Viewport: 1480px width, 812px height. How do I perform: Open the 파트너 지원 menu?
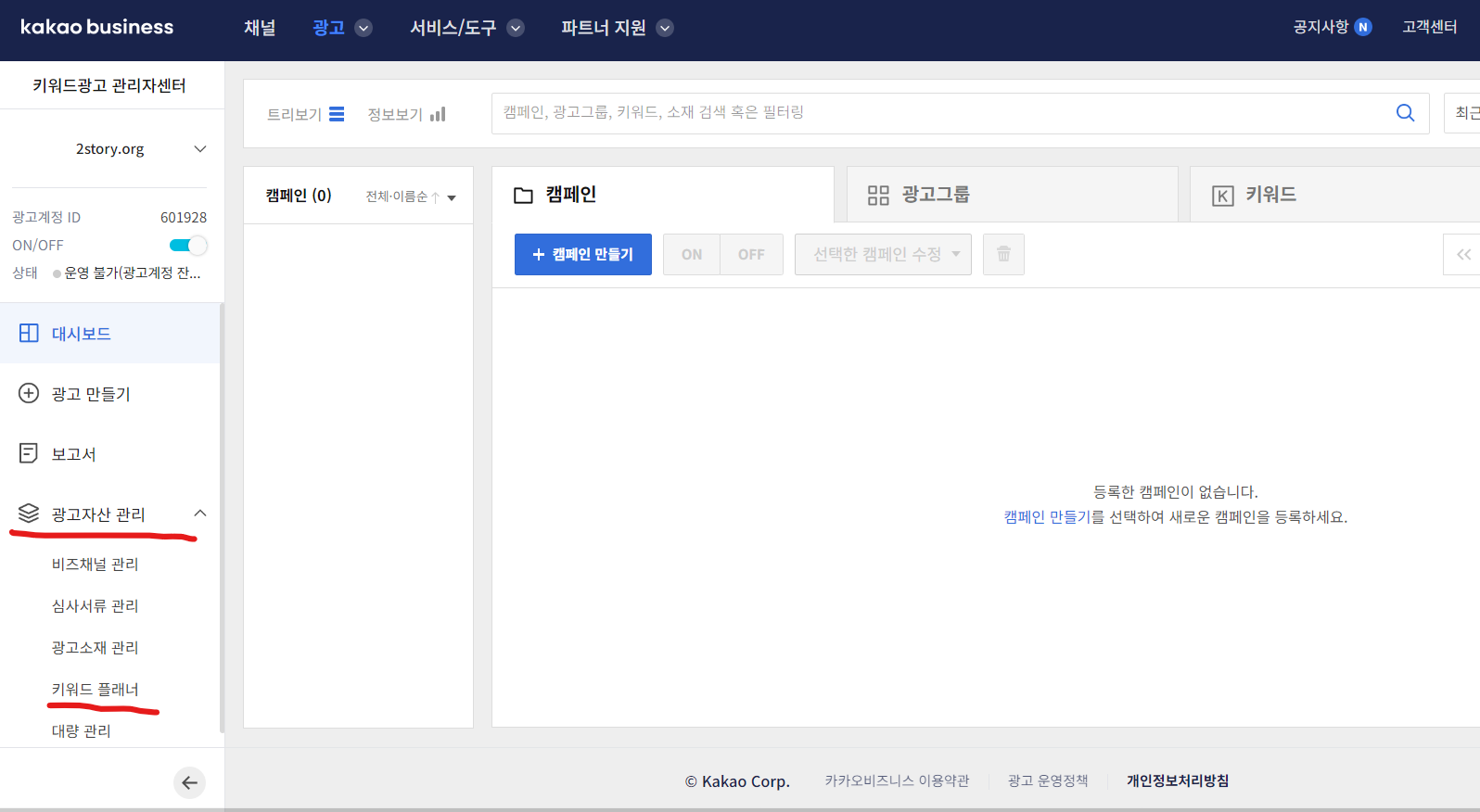[x=604, y=28]
